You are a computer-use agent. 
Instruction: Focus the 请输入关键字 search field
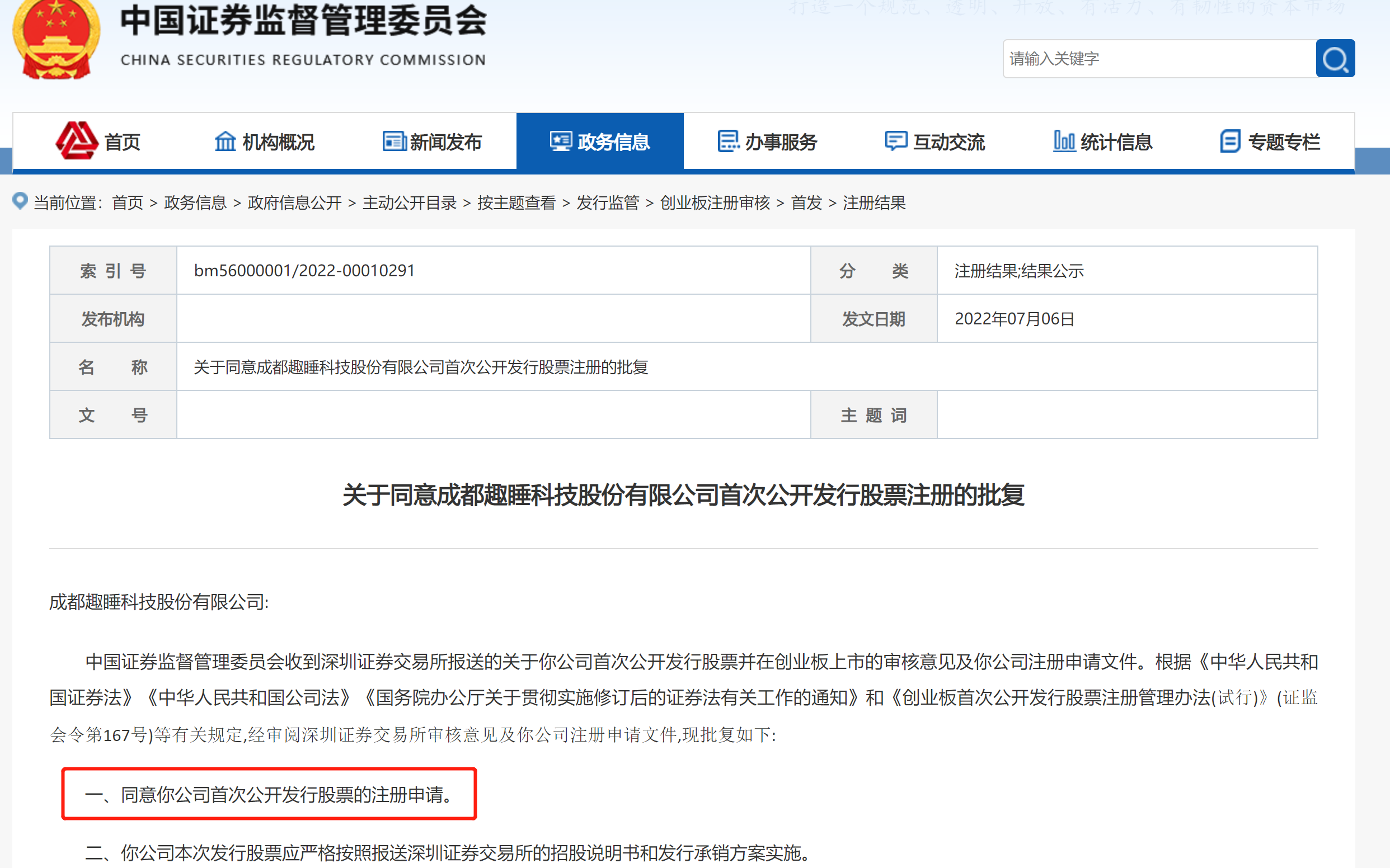pyautogui.click(x=1159, y=59)
